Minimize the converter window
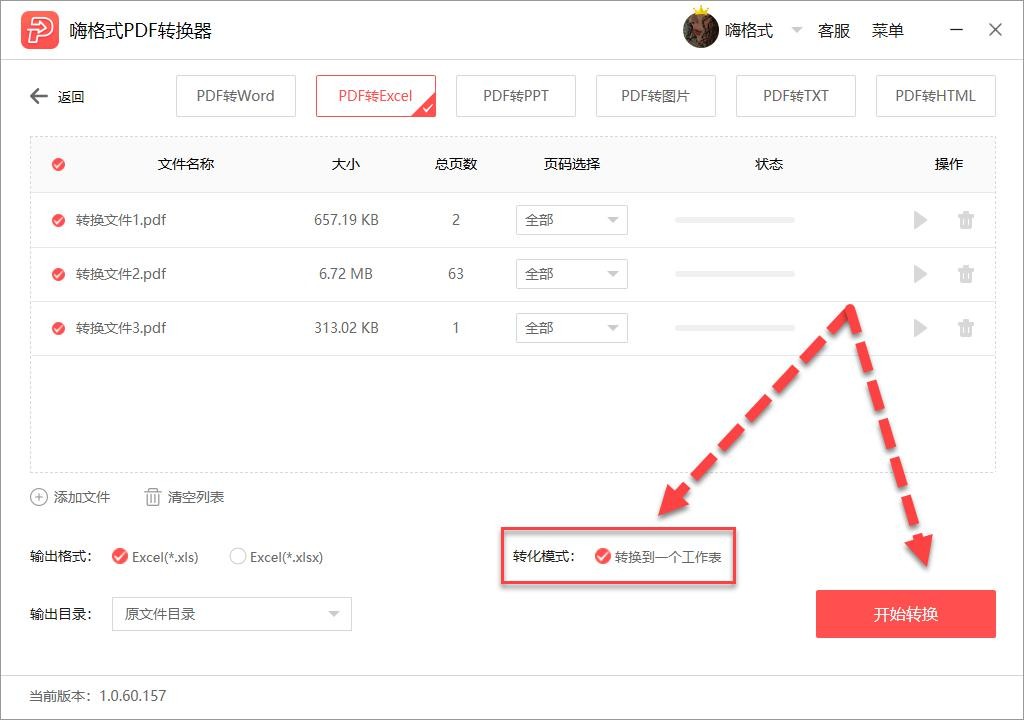 click(956, 30)
